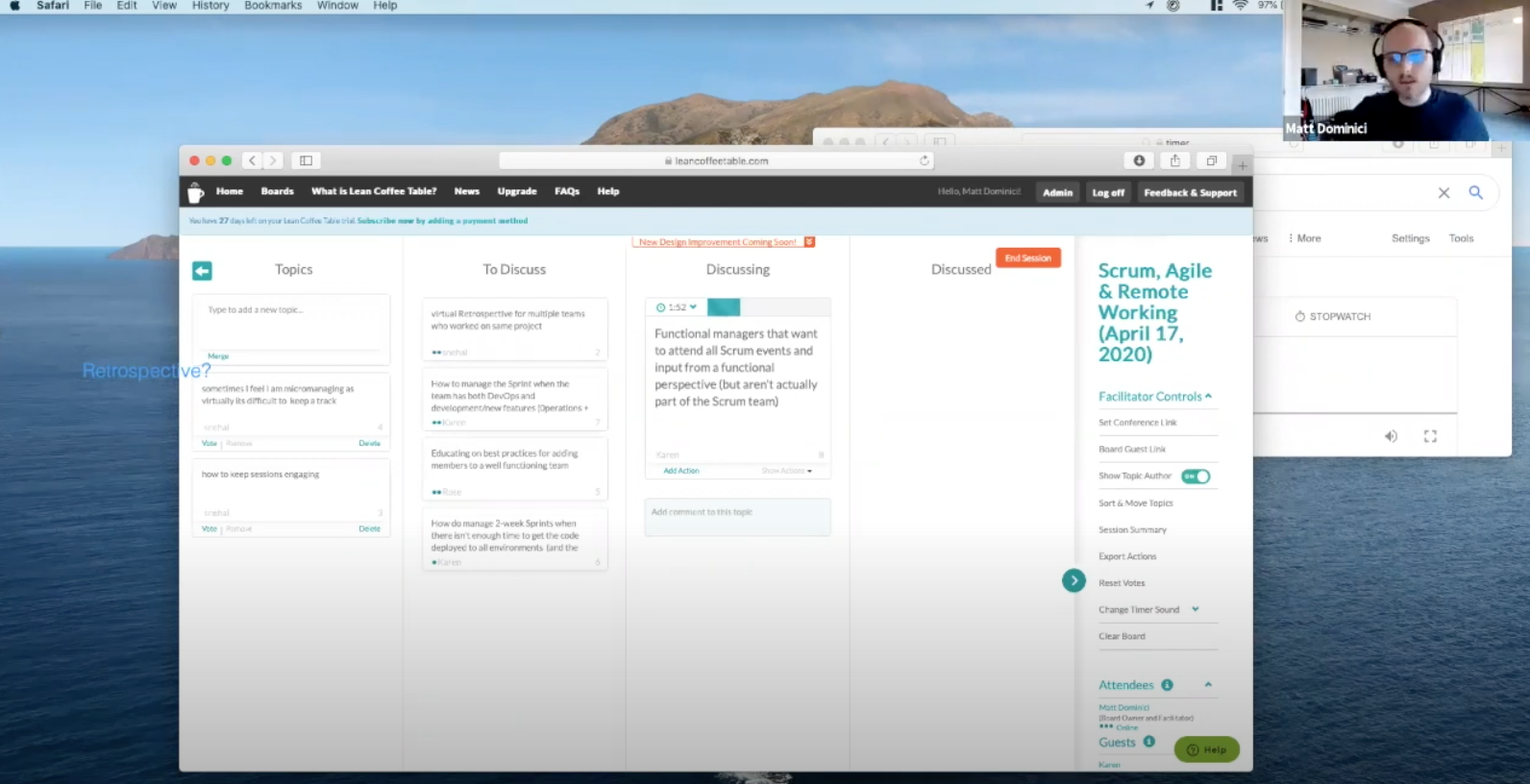This screenshot has height=784, width=1530.
Task: Click Set Conference Link
Action: point(1138,423)
